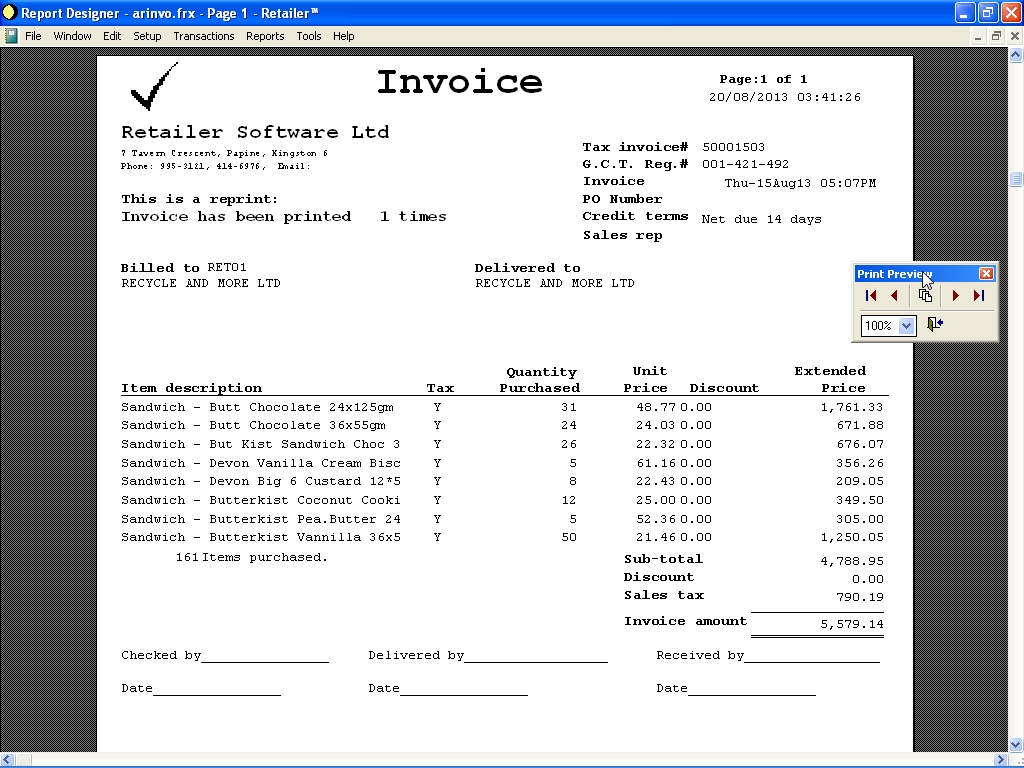Viewport: 1024px width, 768px height.
Task: Go to previous page in Print Preview
Action: [x=894, y=296]
